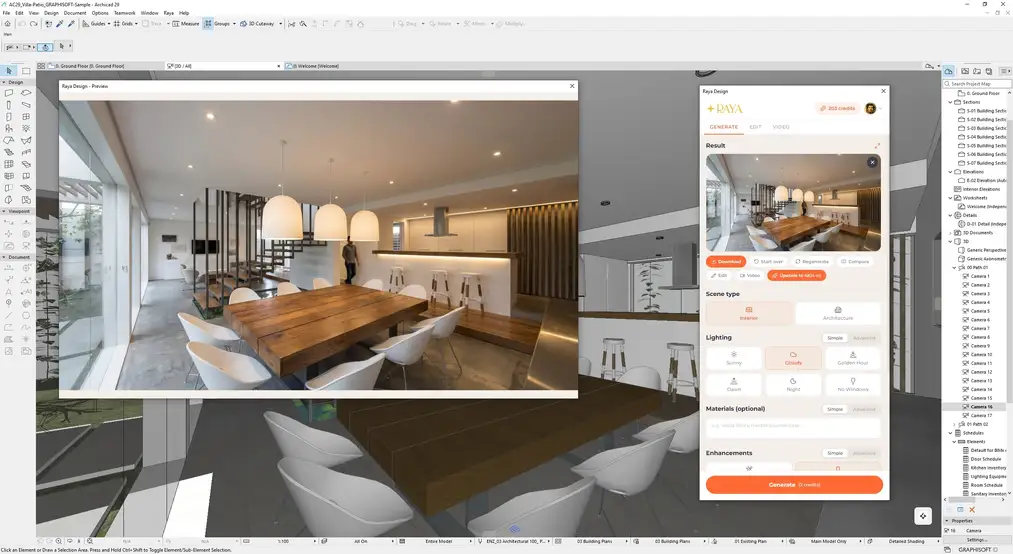The height and width of the screenshot is (554, 1013).
Task: Download the generated Raya render
Action: pos(726,262)
